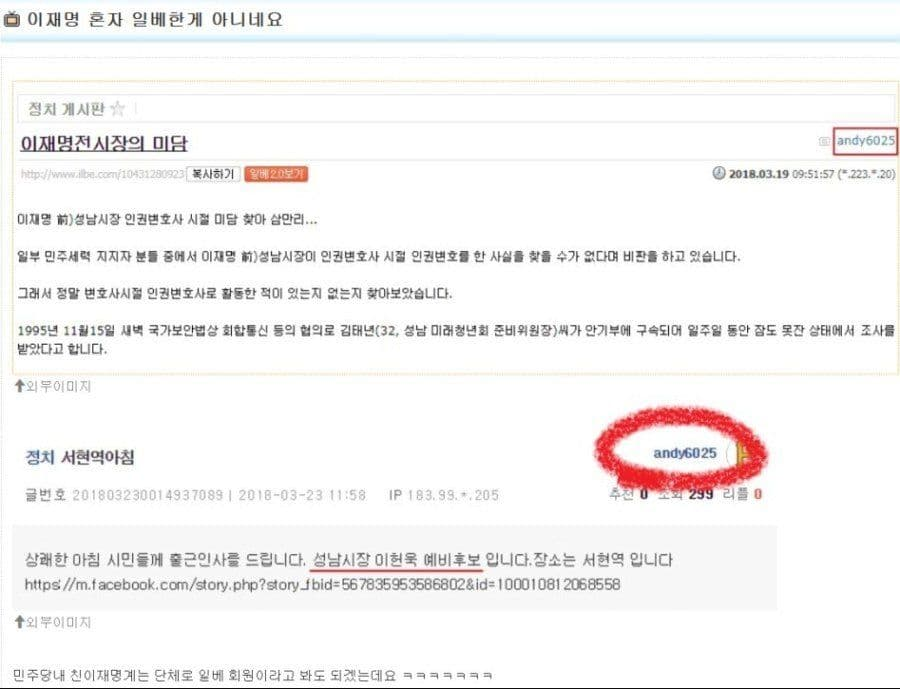Open the m.facebook.com story link
900x689 pixels.
click(x=322, y=585)
